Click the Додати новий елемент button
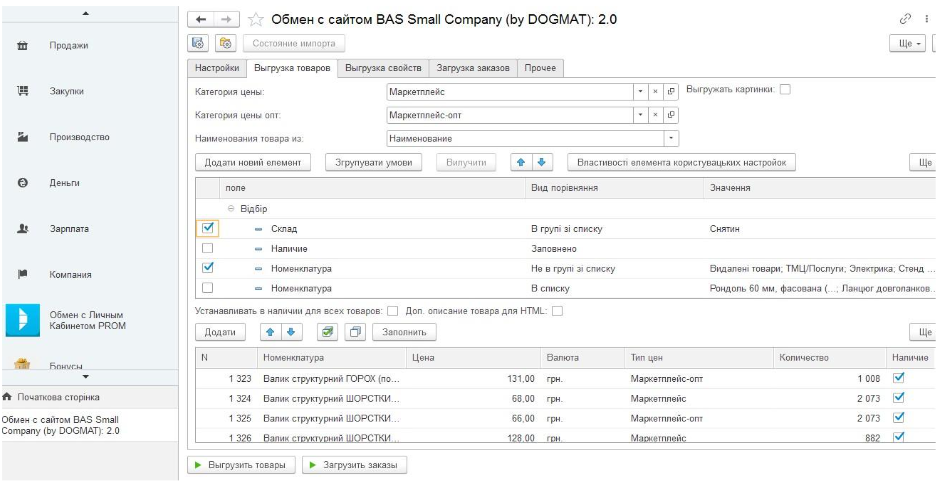 point(253,162)
